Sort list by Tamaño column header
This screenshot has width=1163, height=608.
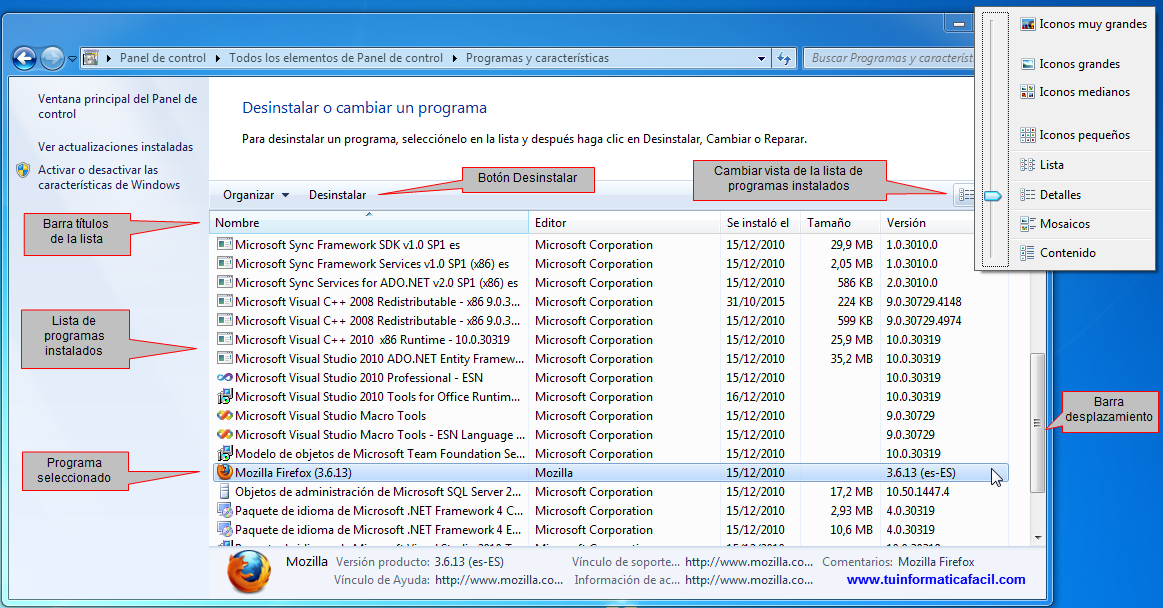point(839,222)
